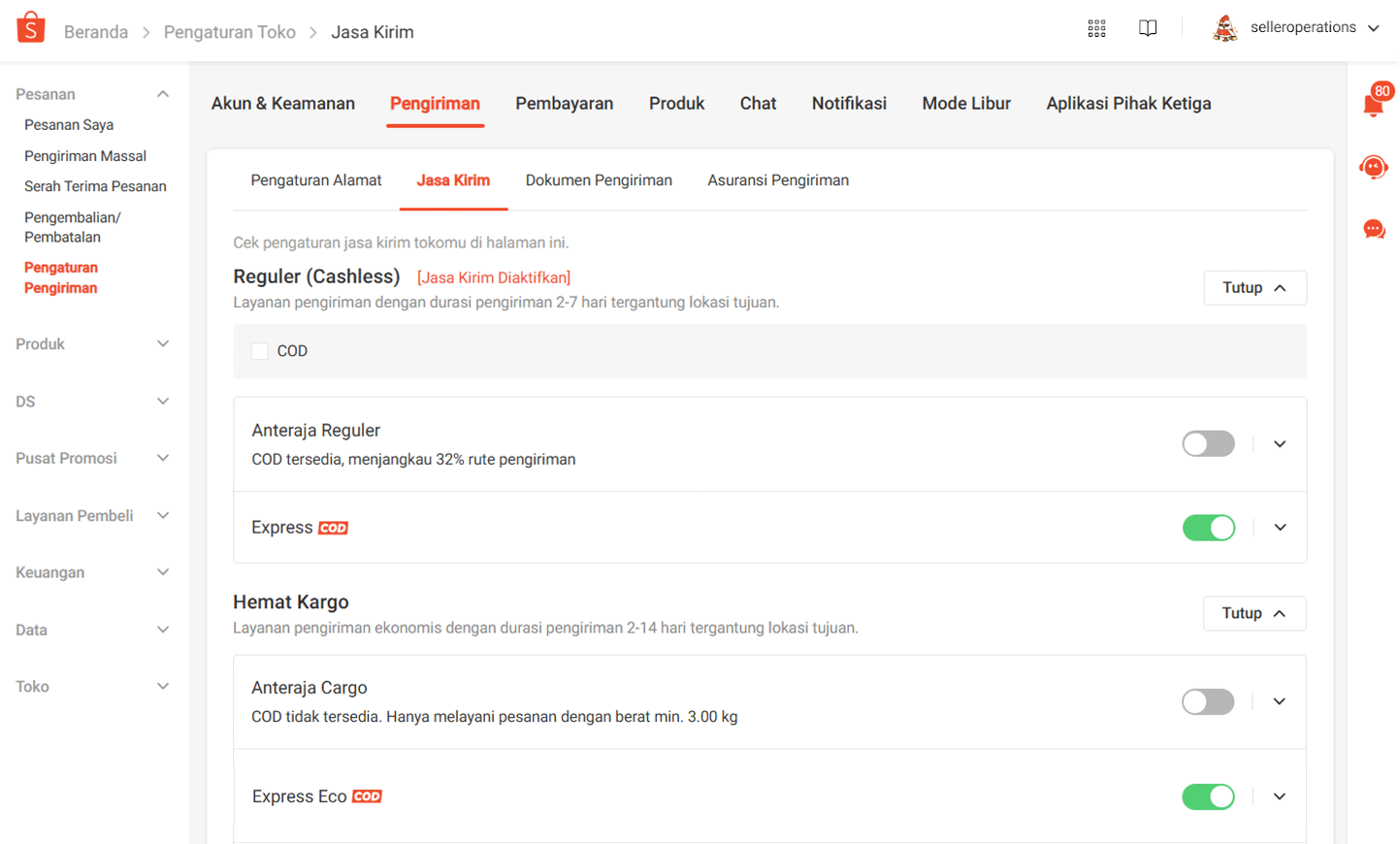1400x844 pixels.
Task: Navigate to Beranda via the breadcrumb
Action: [x=96, y=31]
